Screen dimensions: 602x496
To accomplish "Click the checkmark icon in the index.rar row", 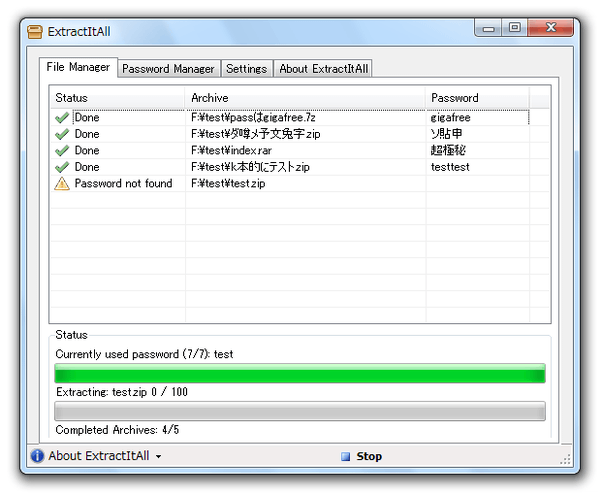I will click(62, 150).
